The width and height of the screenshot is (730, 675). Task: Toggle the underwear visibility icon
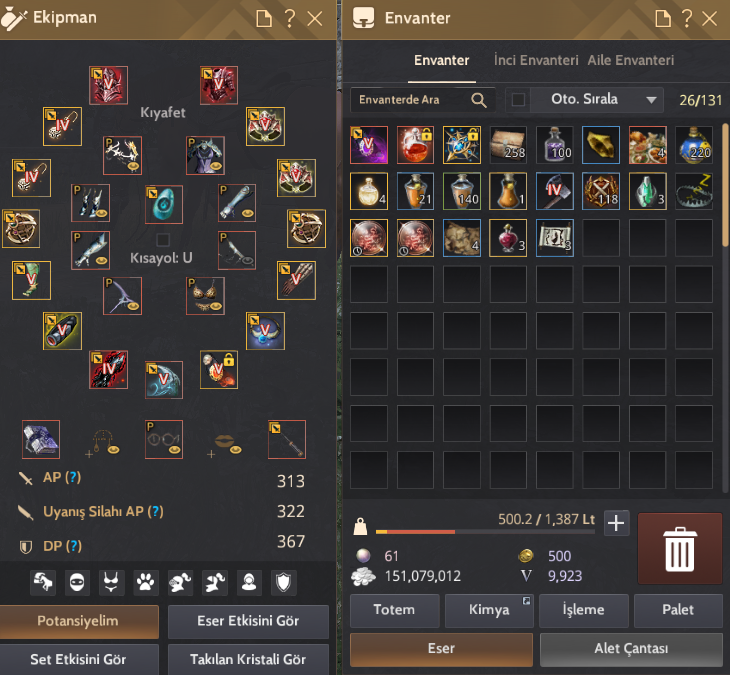pyautogui.click(x=111, y=582)
